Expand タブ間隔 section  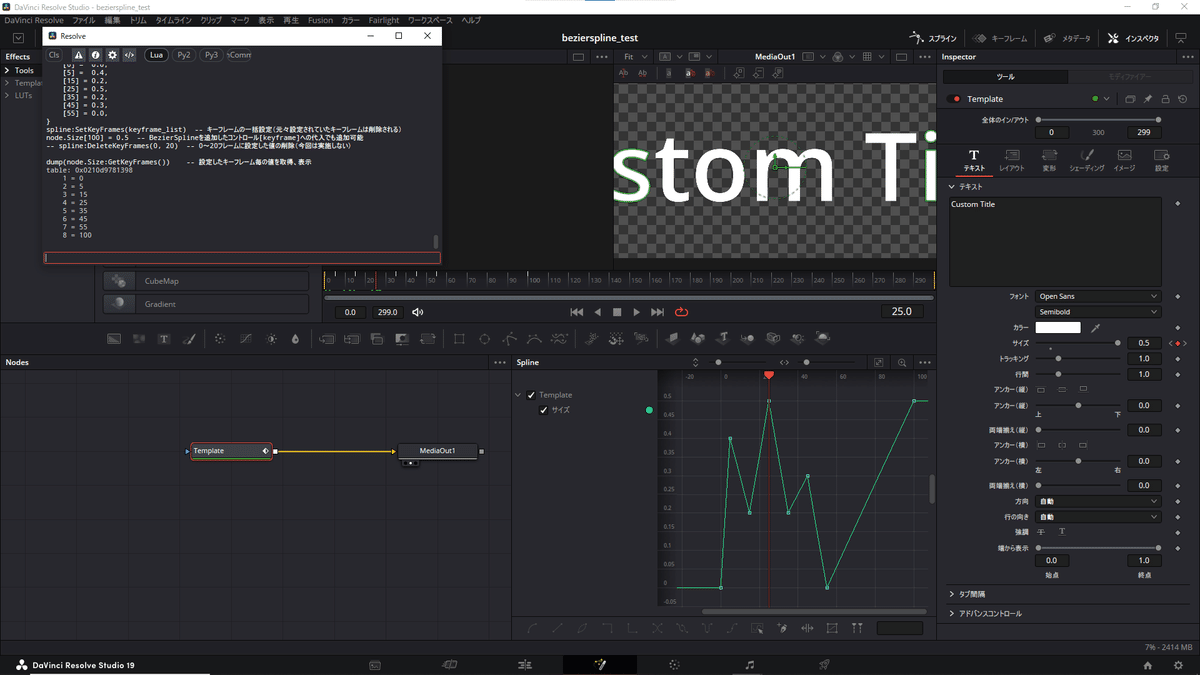(x=952, y=594)
